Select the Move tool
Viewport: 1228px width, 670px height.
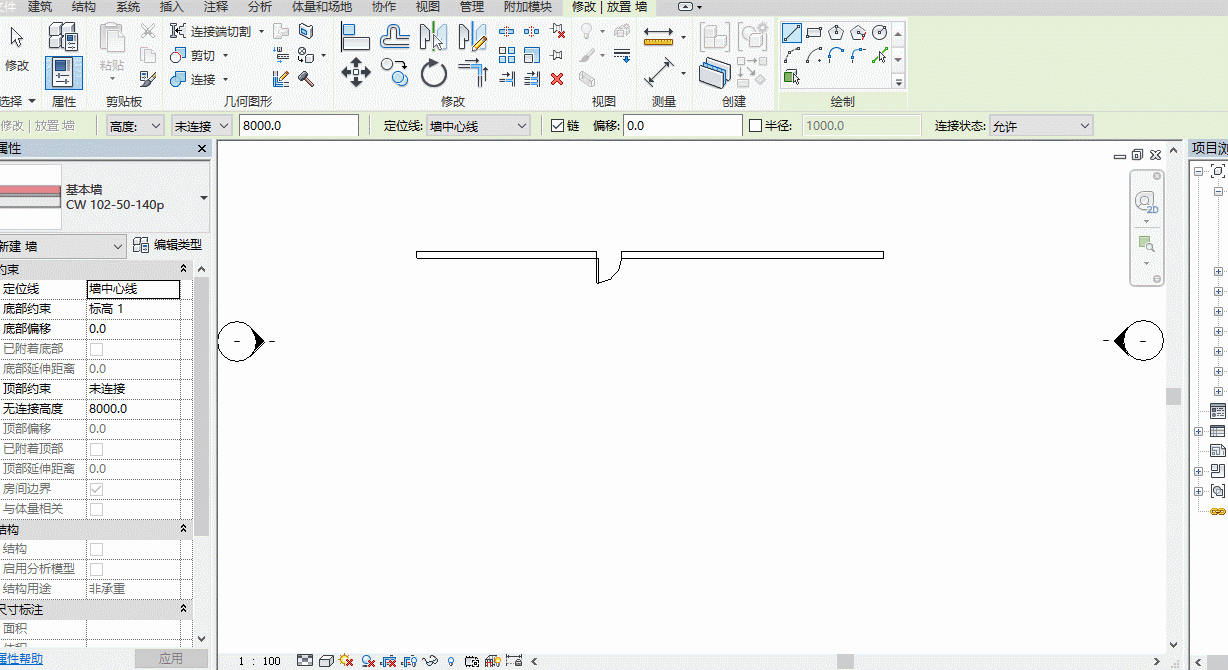tap(355, 72)
